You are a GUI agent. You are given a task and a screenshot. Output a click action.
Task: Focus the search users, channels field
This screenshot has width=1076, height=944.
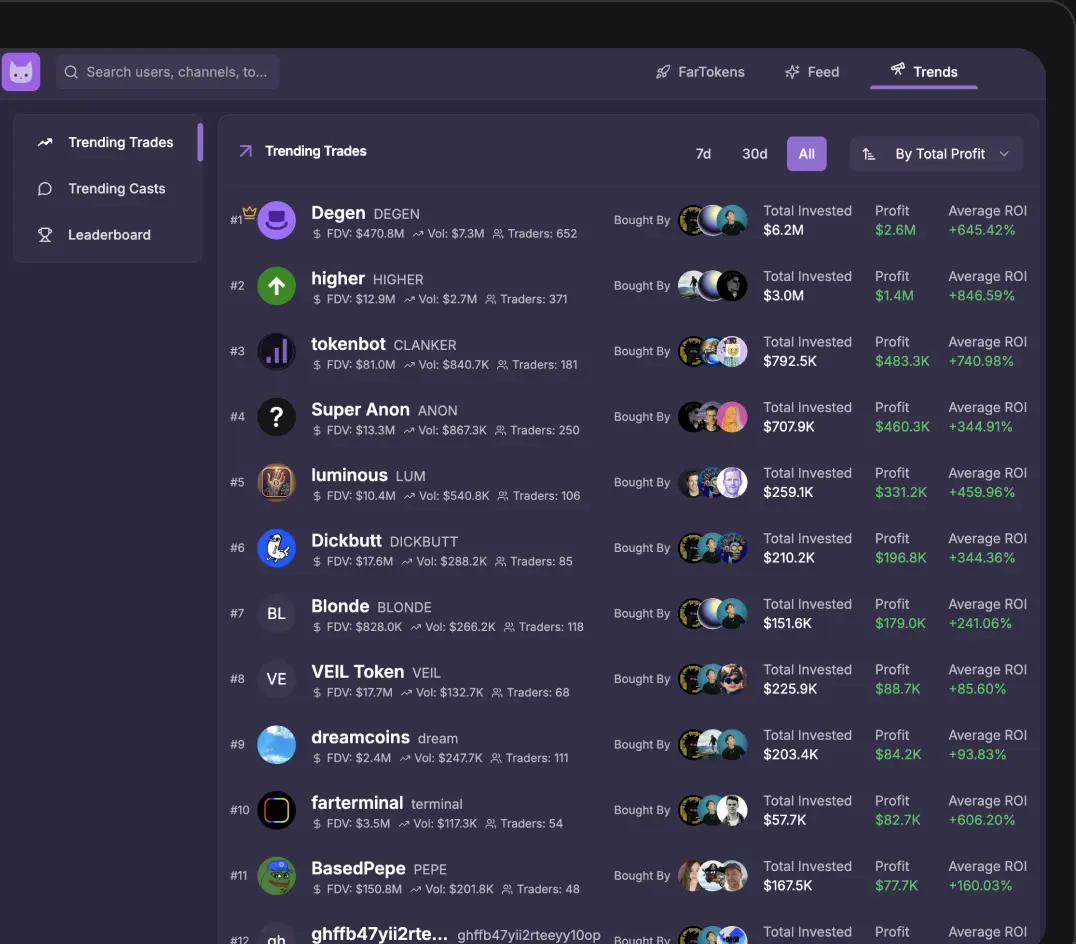pos(167,72)
